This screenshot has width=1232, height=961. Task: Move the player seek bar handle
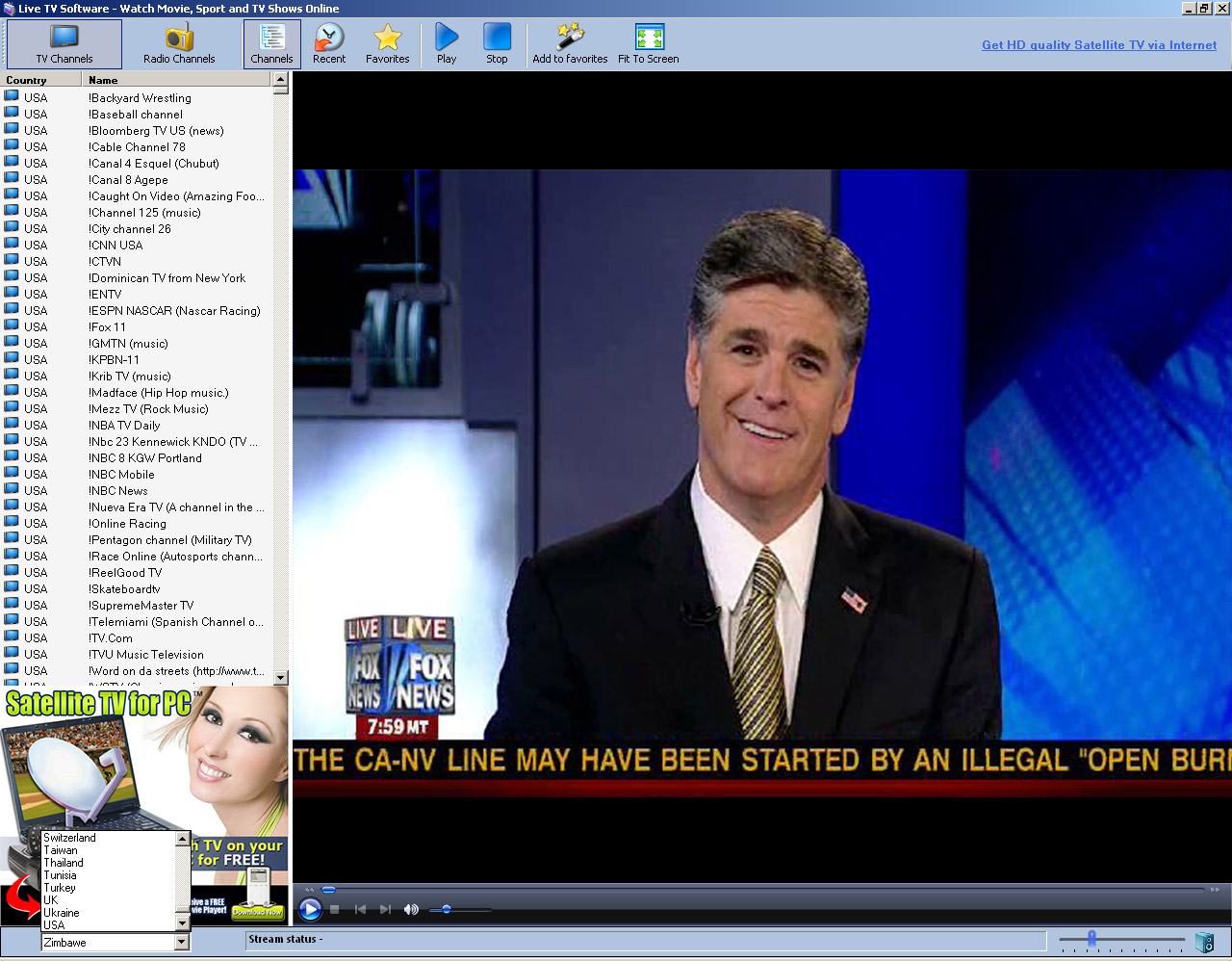[x=328, y=890]
